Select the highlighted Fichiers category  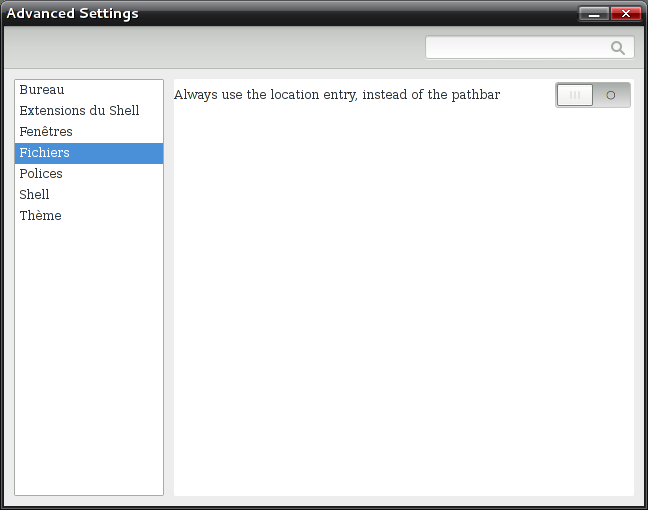pos(45,153)
